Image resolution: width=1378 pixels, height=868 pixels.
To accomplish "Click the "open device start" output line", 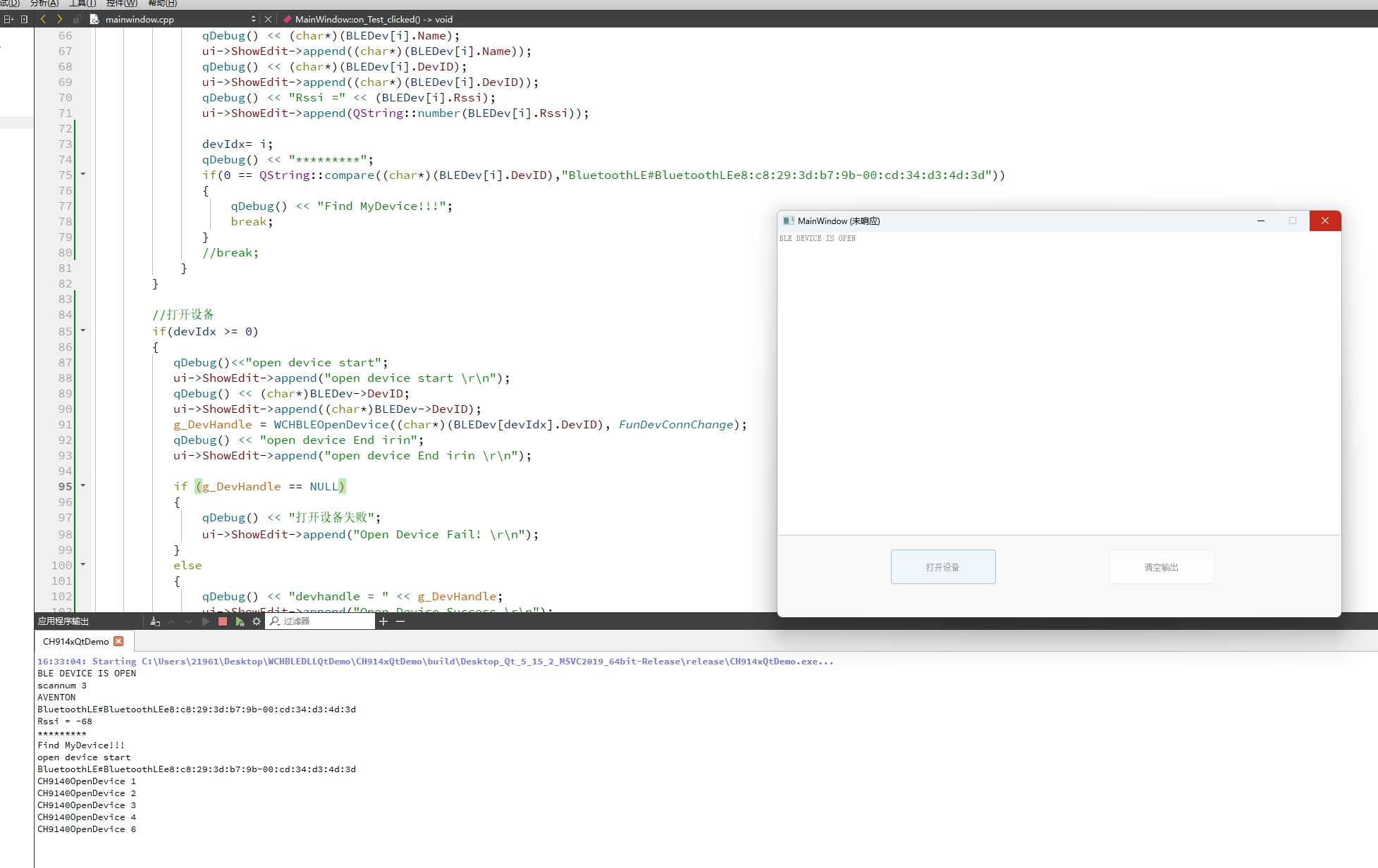I will coord(84,757).
